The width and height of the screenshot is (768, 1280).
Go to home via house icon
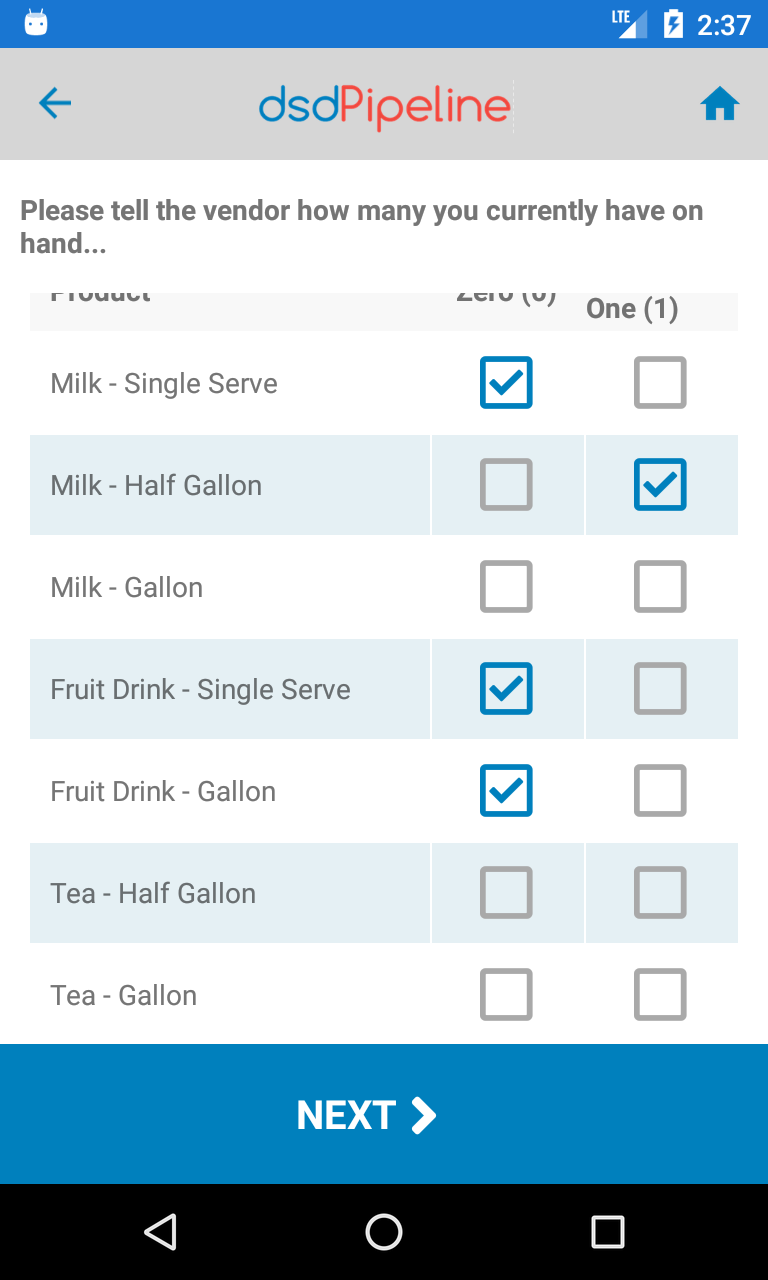tap(720, 104)
